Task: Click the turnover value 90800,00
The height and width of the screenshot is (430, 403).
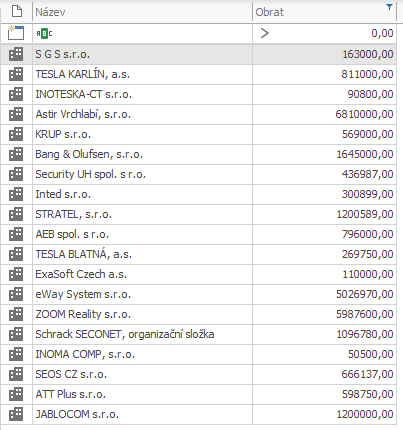Action: (x=370, y=94)
